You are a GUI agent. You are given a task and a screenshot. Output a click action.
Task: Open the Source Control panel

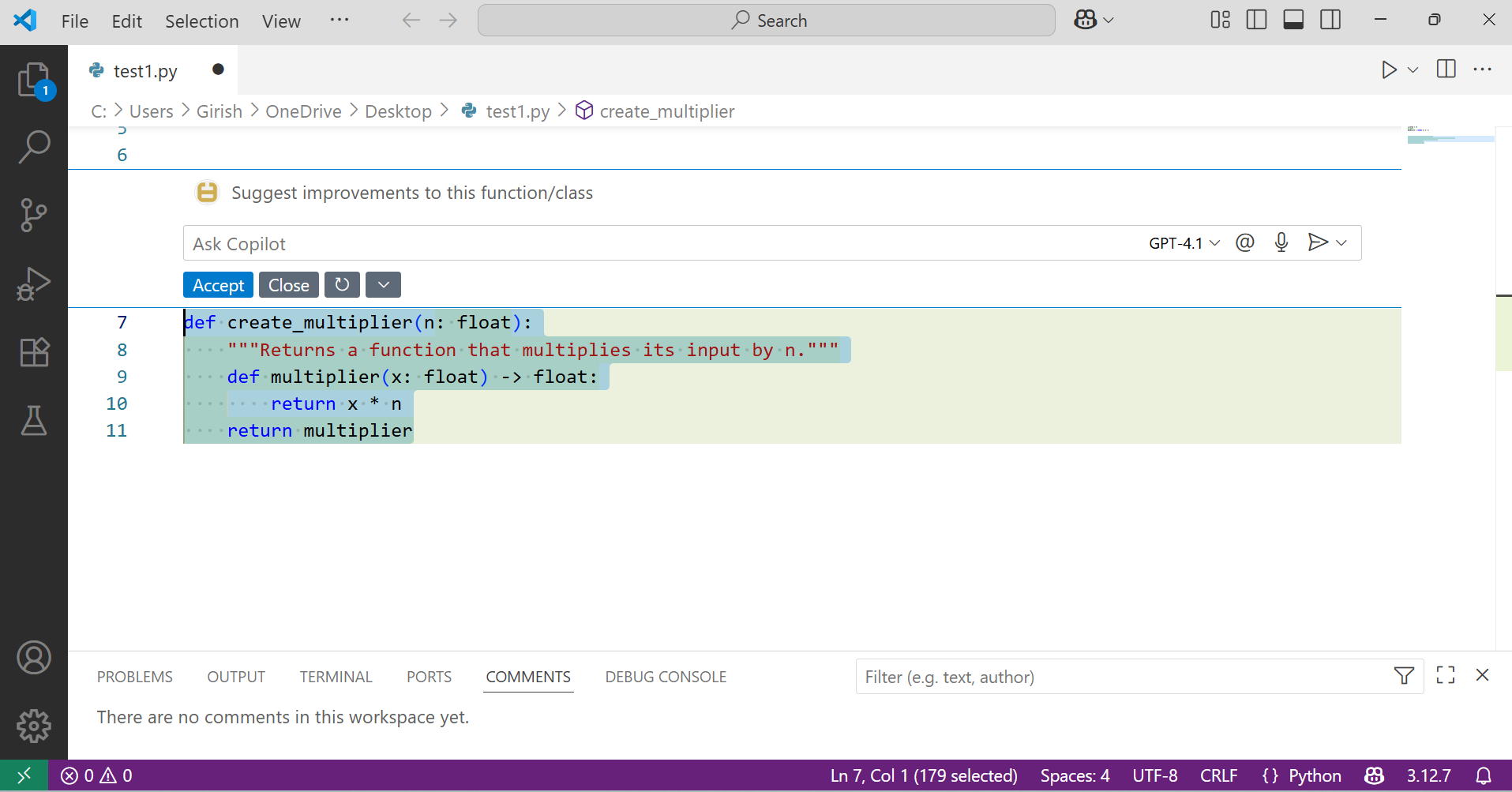point(34,216)
